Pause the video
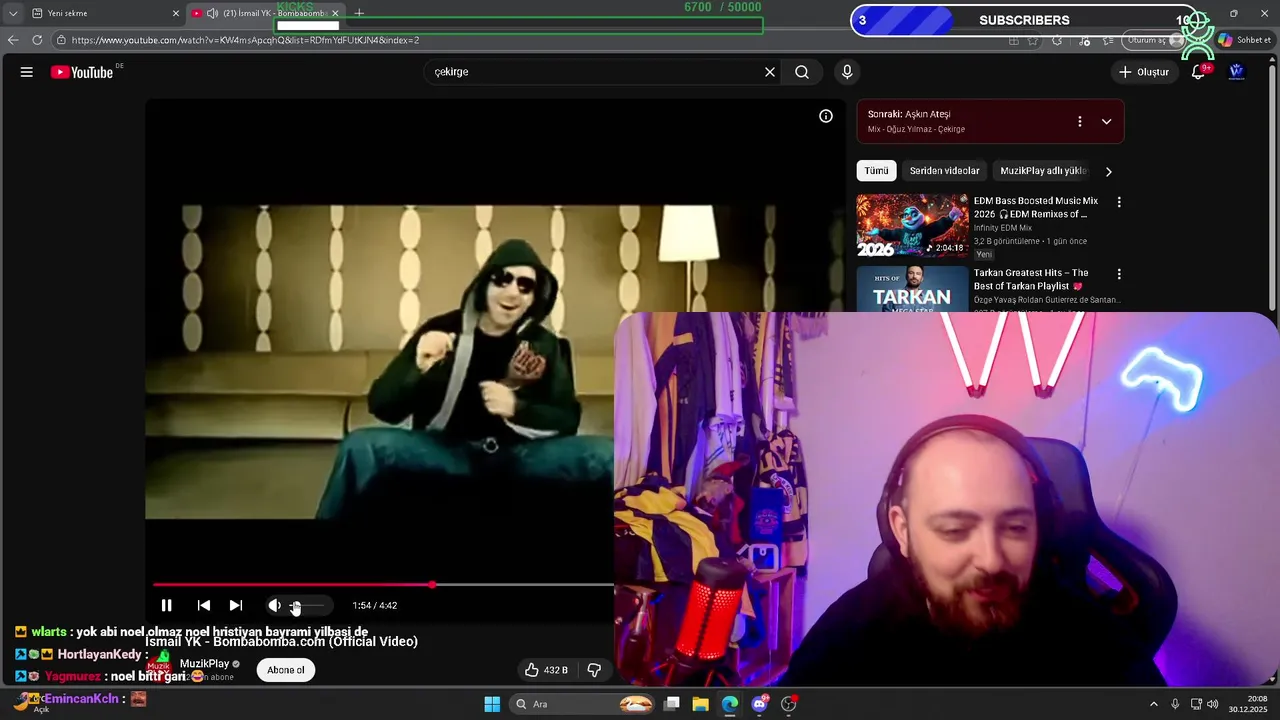Screen dimensions: 1280x720 tap(167, 605)
